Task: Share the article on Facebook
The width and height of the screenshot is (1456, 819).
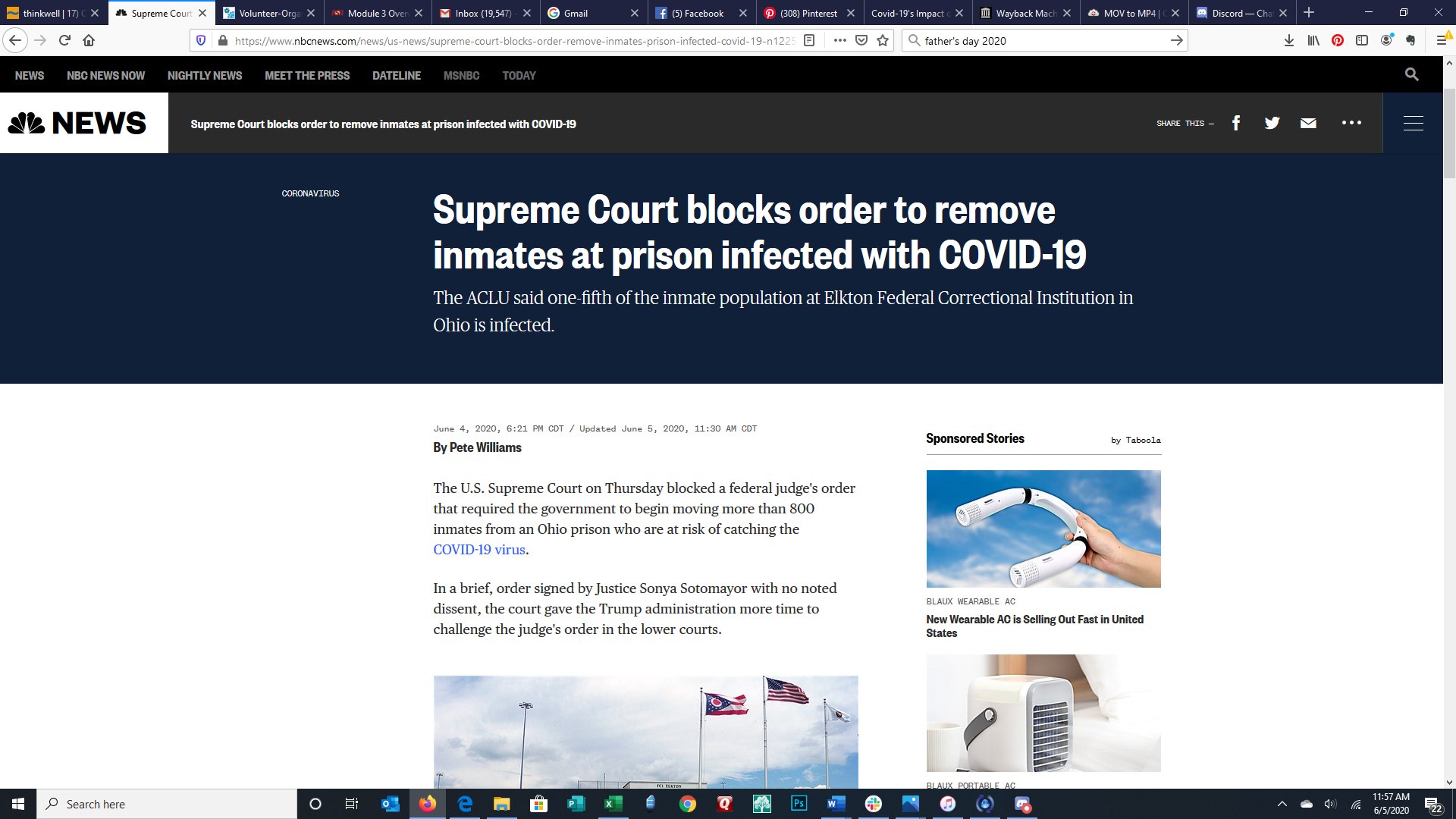Action: (1236, 123)
